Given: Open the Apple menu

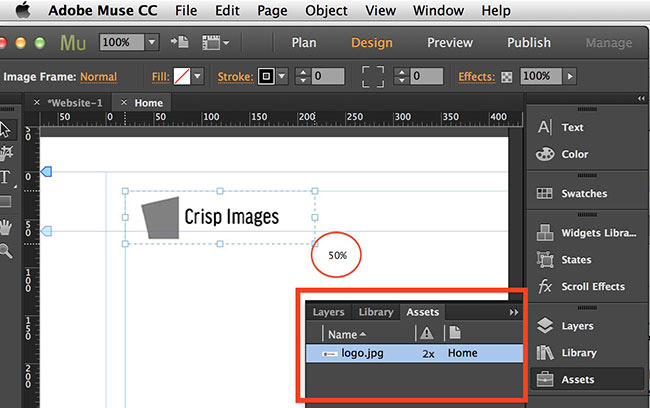Looking at the screenshot, I should 23,10.
